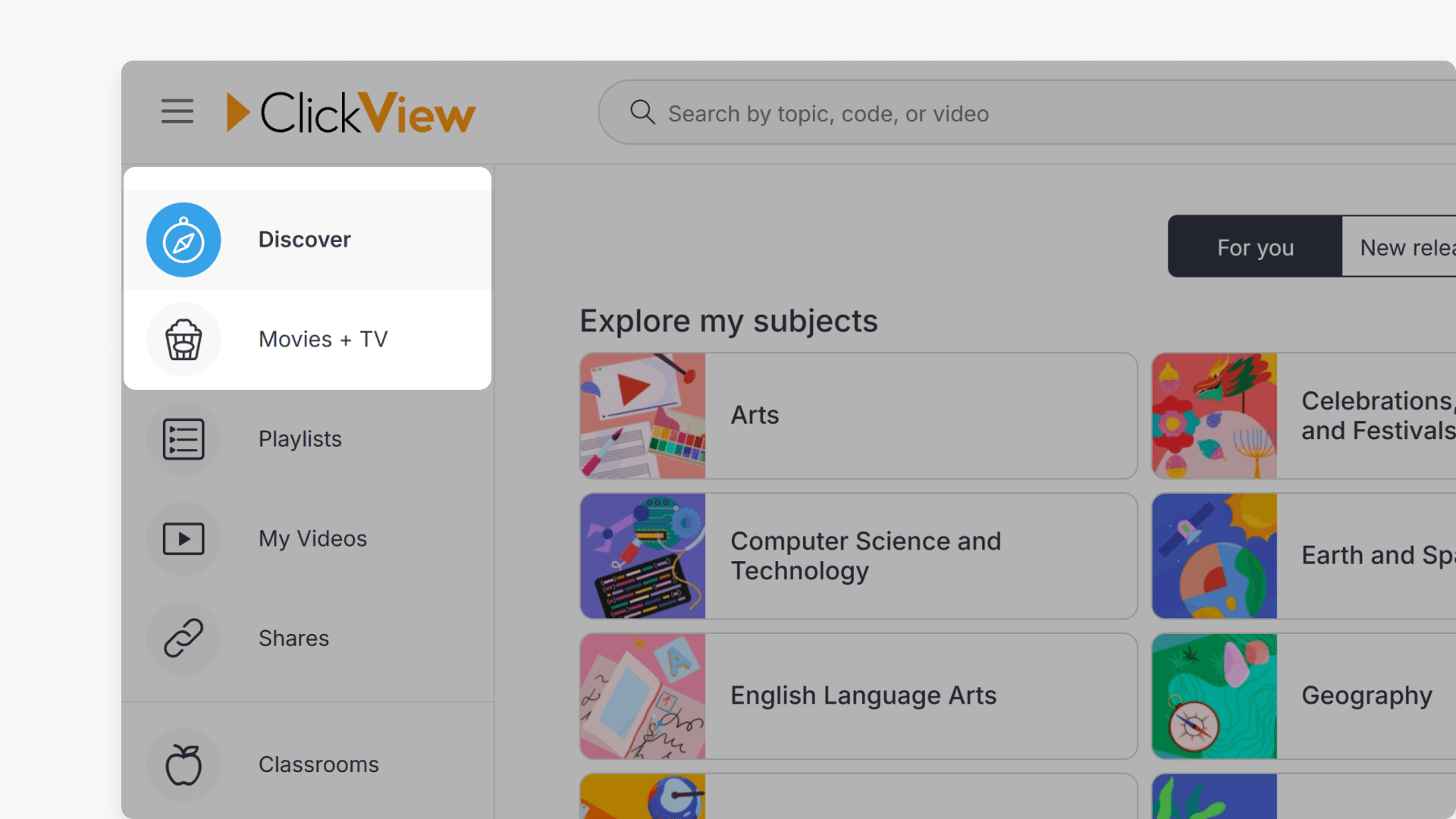Screen dimensions: 1456x819
Task: Select the Discover compass icon
Action: pyautogui.click(x=183, y=240)
